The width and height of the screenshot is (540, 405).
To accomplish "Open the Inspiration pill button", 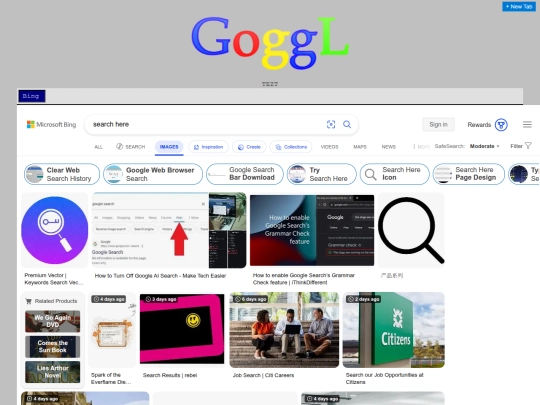I will click(x=208, y=147).
